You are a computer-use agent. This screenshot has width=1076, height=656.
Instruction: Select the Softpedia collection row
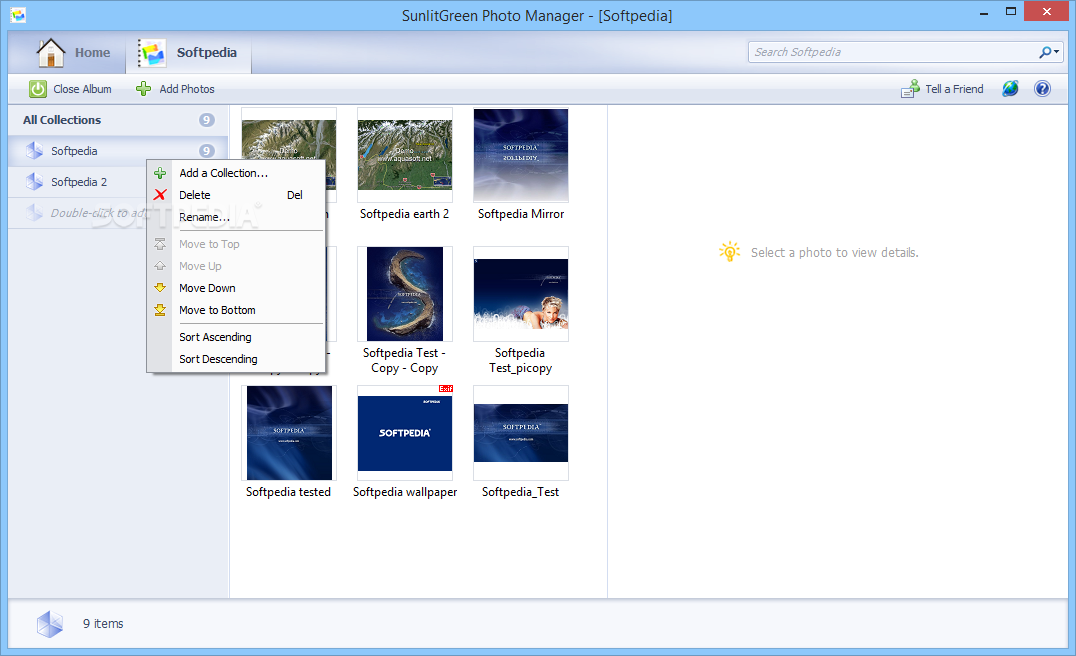pyautogui.click(x=118, y=151)
